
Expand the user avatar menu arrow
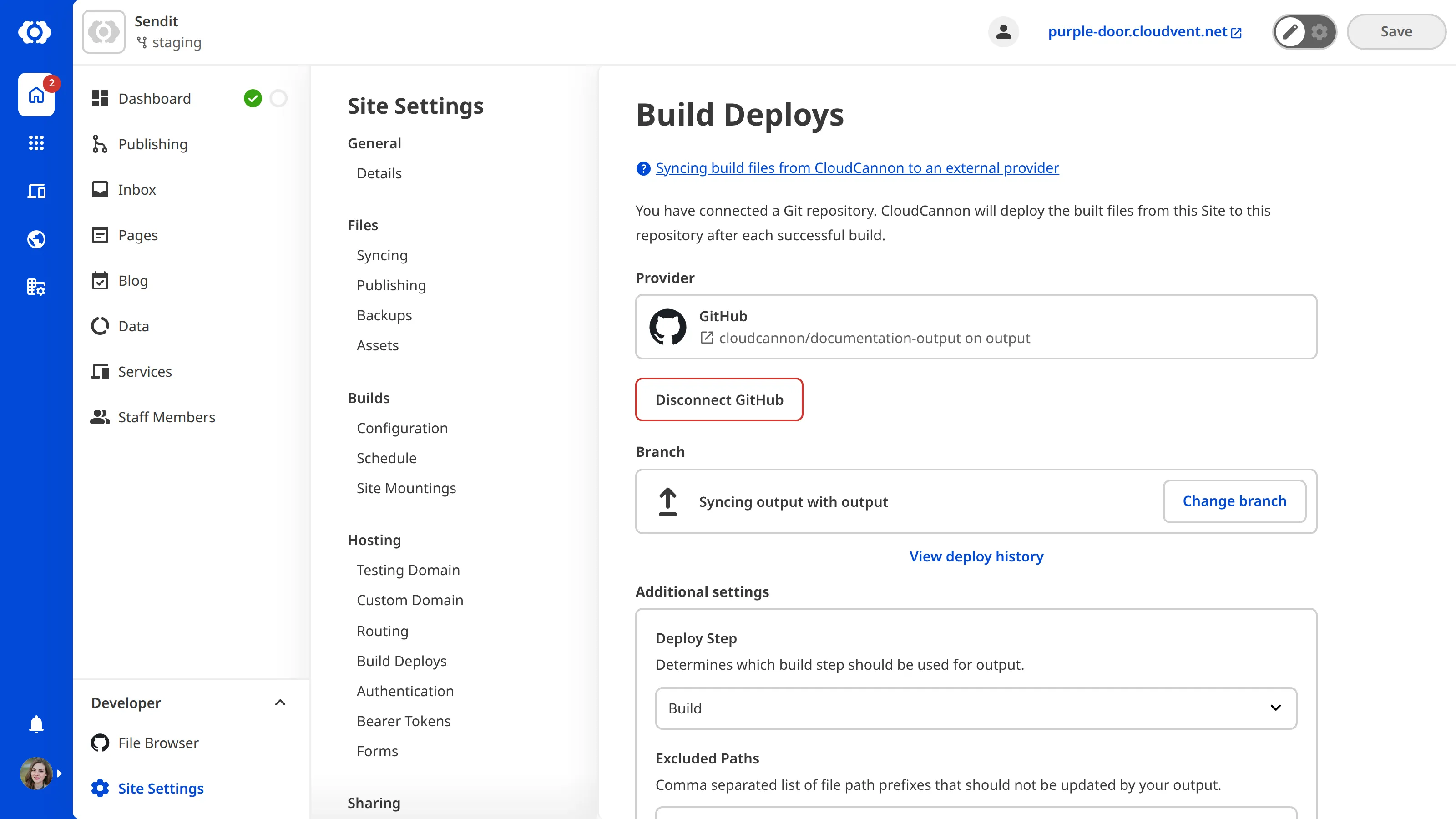tap(60, 773)
